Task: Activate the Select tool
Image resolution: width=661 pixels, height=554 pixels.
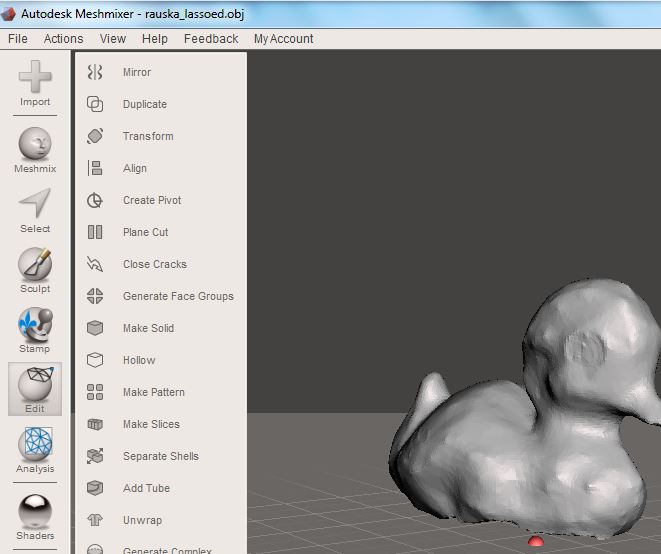Action: (x=35, y=210)
